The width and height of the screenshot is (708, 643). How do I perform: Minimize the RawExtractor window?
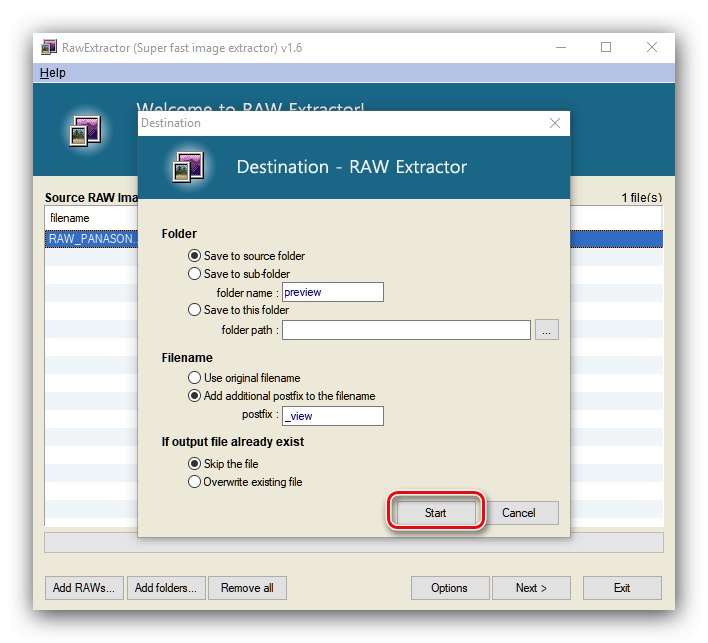click(x=561, y=47)
